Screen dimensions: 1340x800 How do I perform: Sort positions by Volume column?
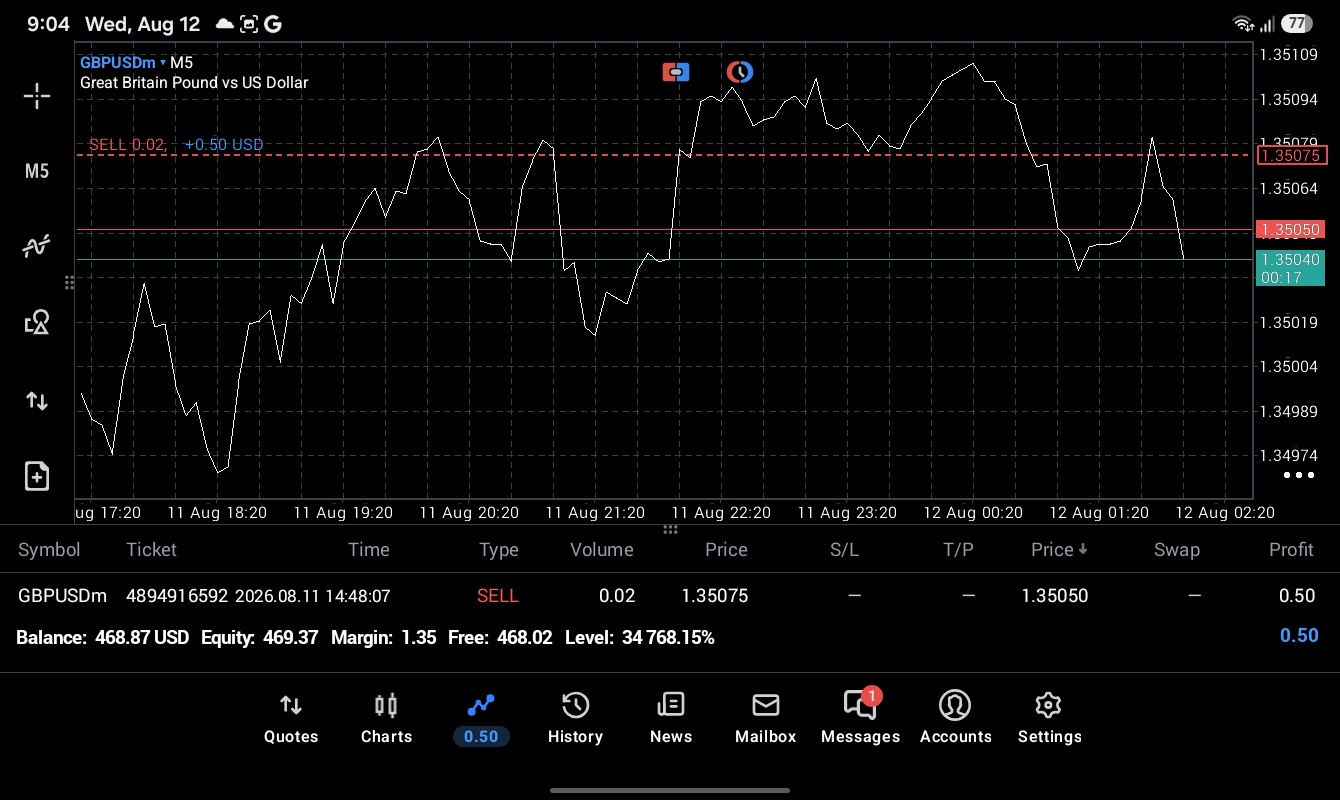point(601,549)
